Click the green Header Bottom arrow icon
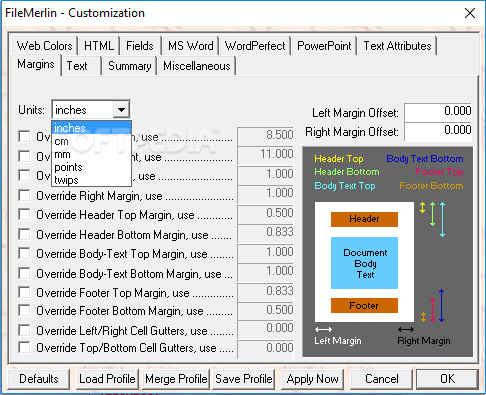This screenshot has width=486, height=395. click(432, 214)
